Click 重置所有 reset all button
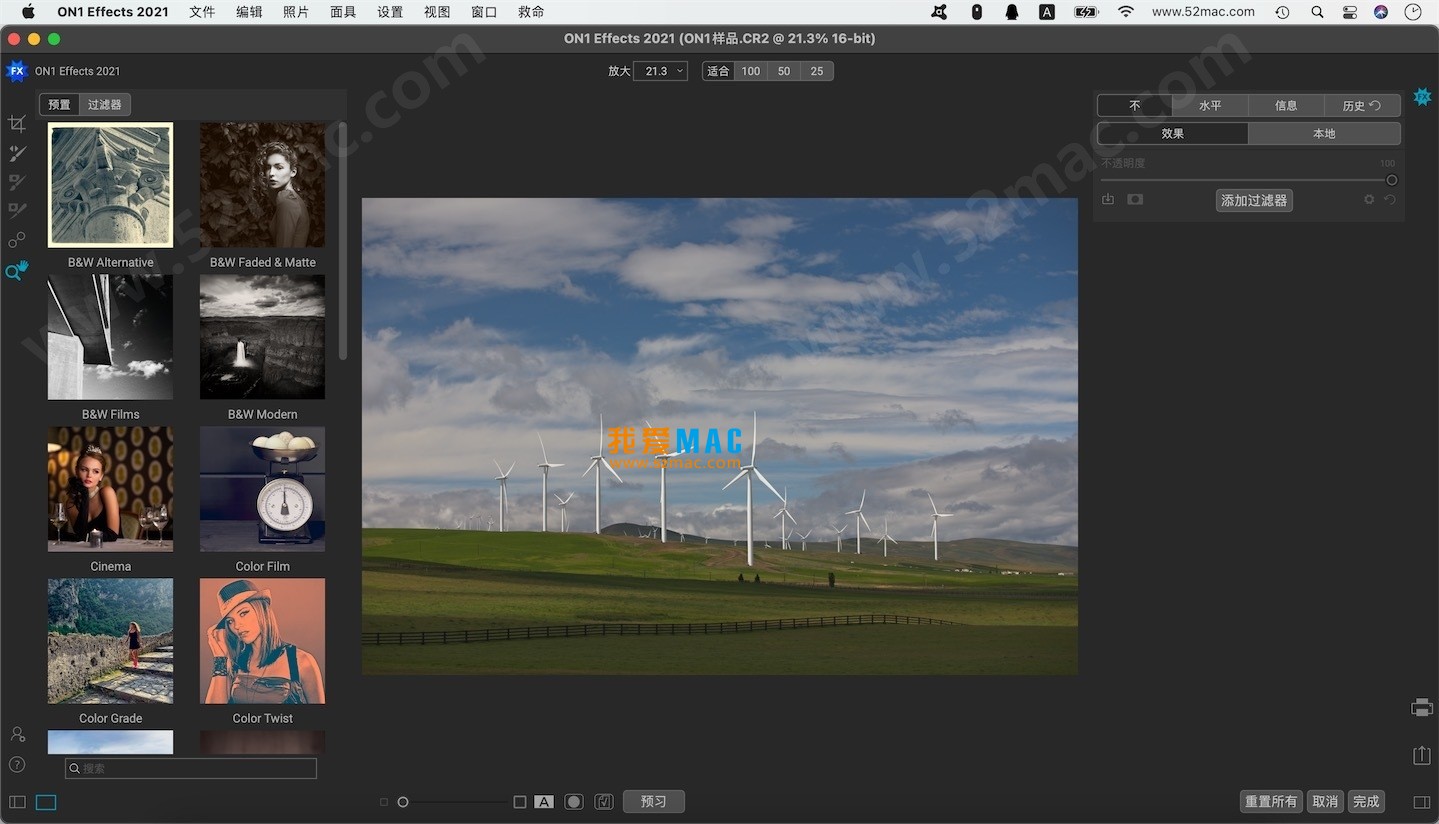This screenshot has height=824, width=1439. click(1271, 802)
